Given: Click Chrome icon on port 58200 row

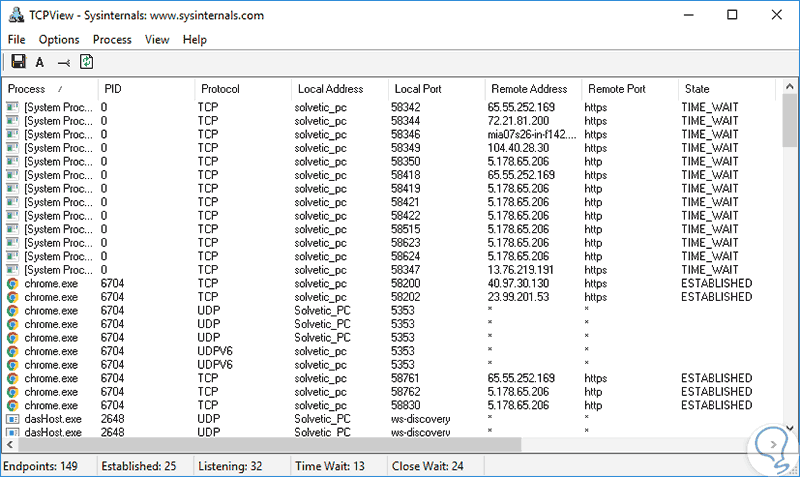Looking at the screenshot, I should [12, 283].
